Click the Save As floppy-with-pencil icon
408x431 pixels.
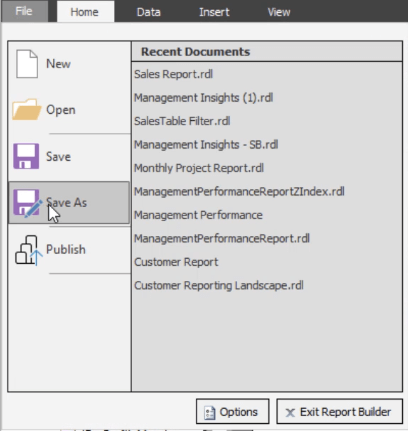(x=27, y=203)
